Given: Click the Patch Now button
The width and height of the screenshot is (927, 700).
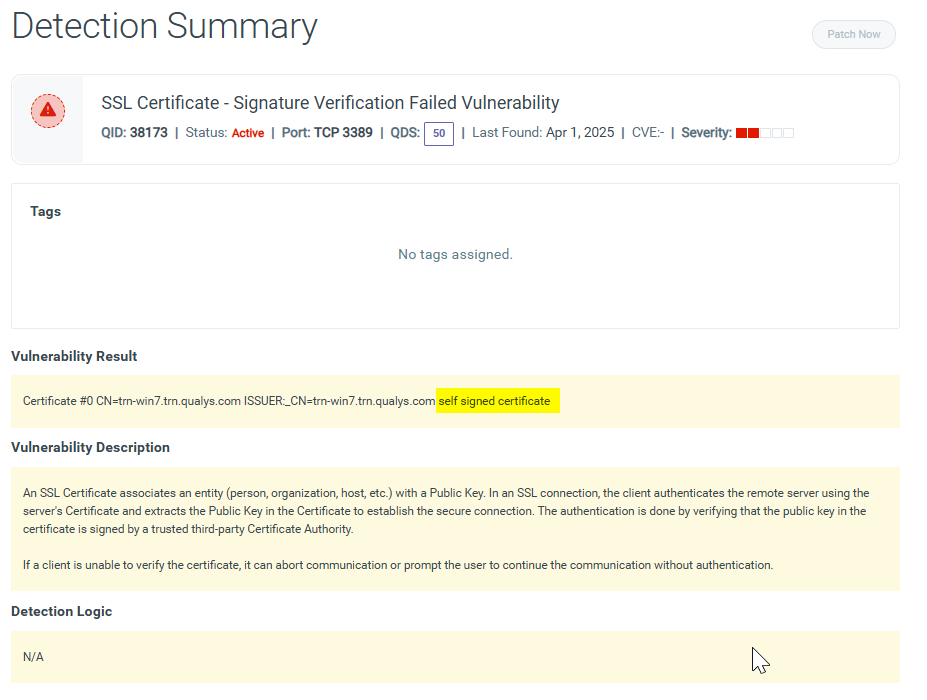Looking at the screenshot, I should pos(853,34).
